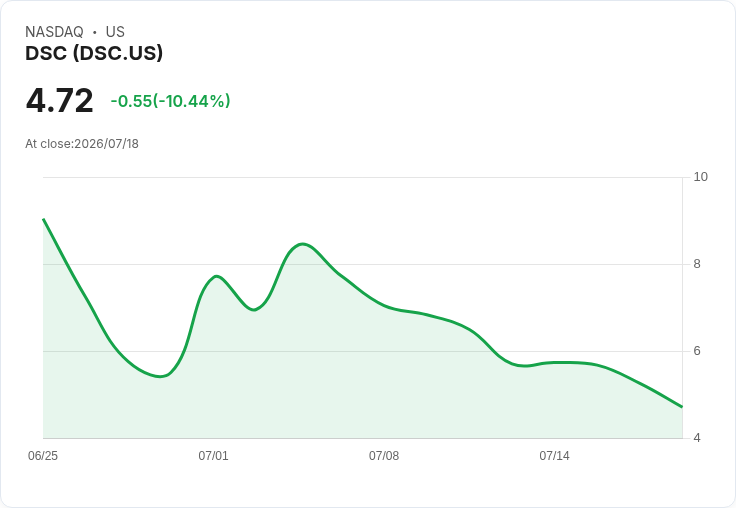Click the highest peak after 07/01
The image size is (736, 508).
pos(303,244)
